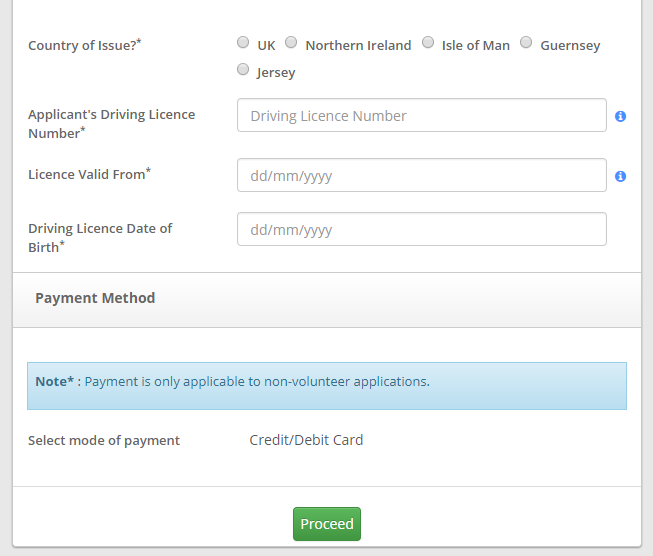
Task: Click the bold Note* label
Action: click(x=56, y=381)
